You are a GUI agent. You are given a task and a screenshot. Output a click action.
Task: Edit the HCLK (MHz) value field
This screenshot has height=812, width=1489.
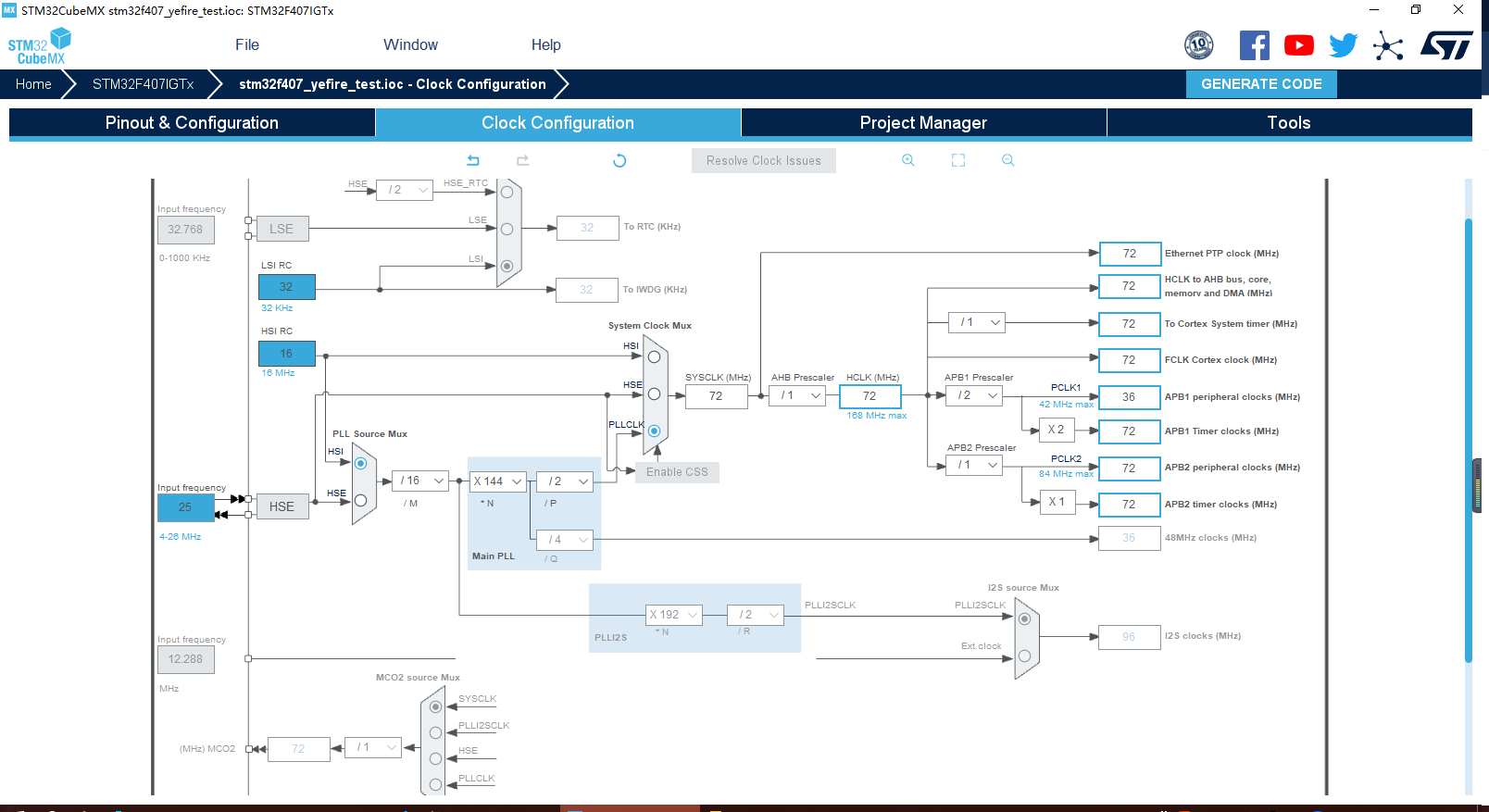[870, 396]
